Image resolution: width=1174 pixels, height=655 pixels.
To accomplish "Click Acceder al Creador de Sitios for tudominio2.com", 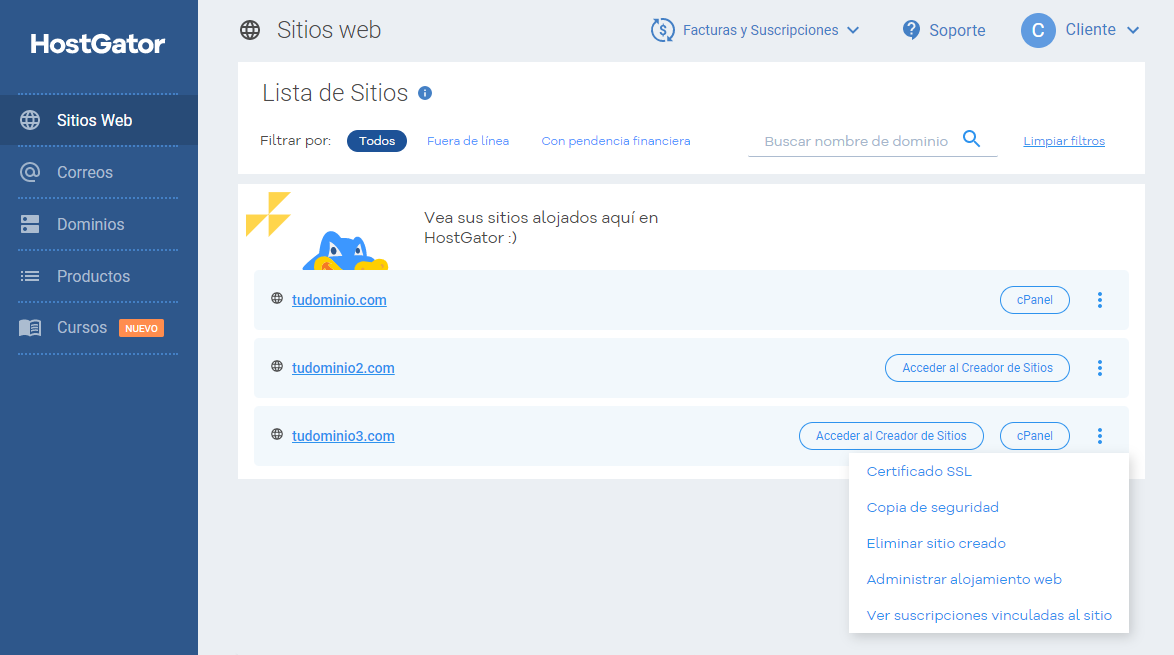I will click(x=977, y=368).
